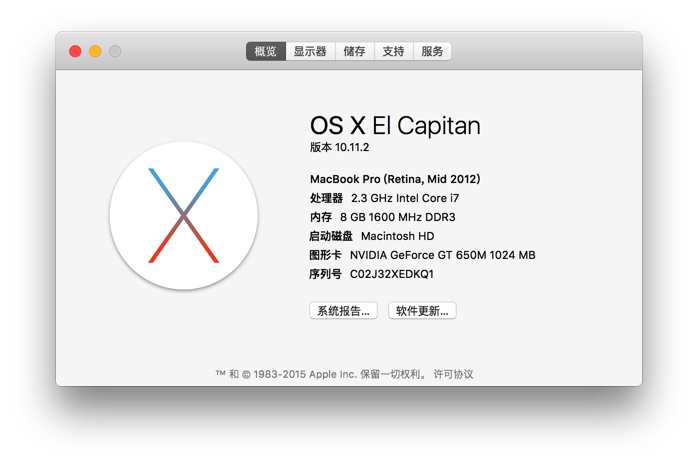Open 系统报告 system report
The width and height of the screenshot is (698, 466).
click(x=343, y=311)
